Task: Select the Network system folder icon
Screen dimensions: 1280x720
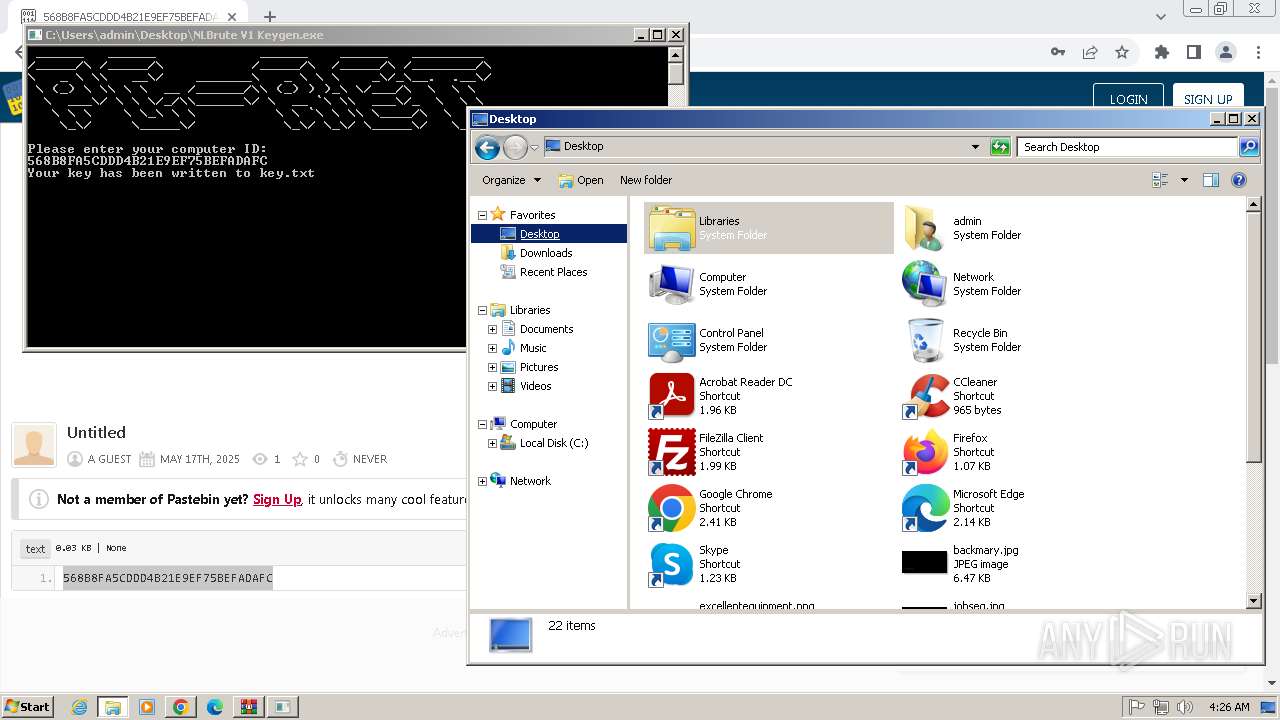Action: click(924, 284)
